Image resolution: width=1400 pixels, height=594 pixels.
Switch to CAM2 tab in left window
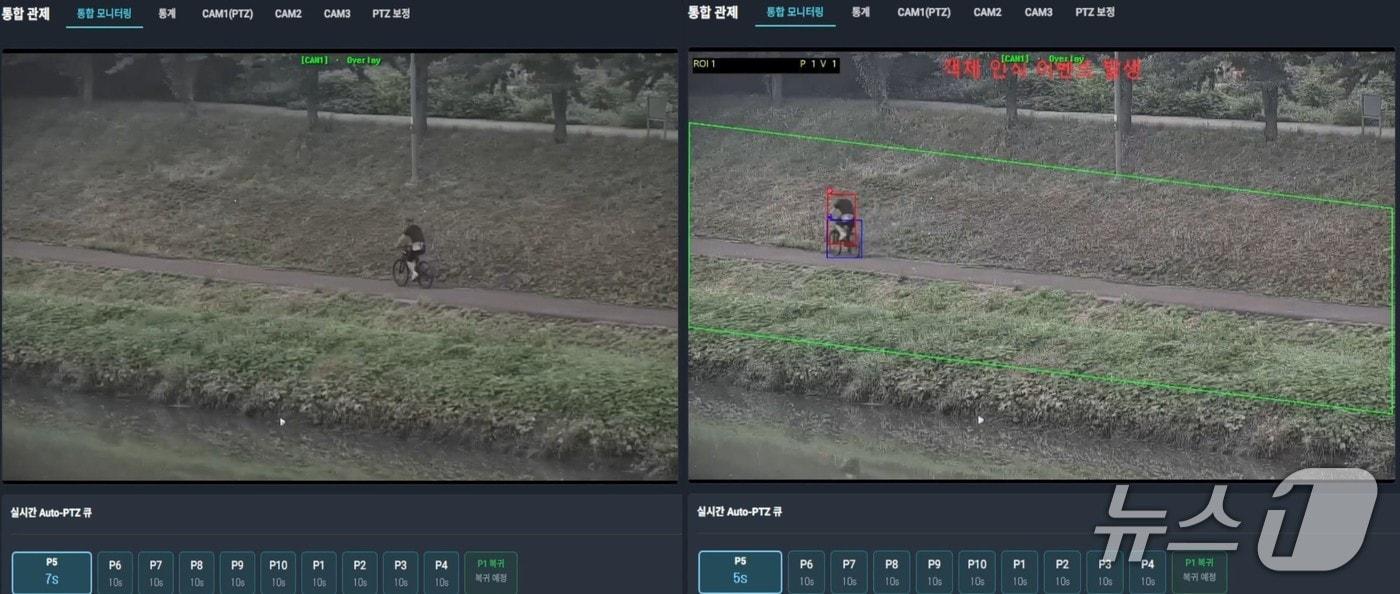tap(288, 13)
